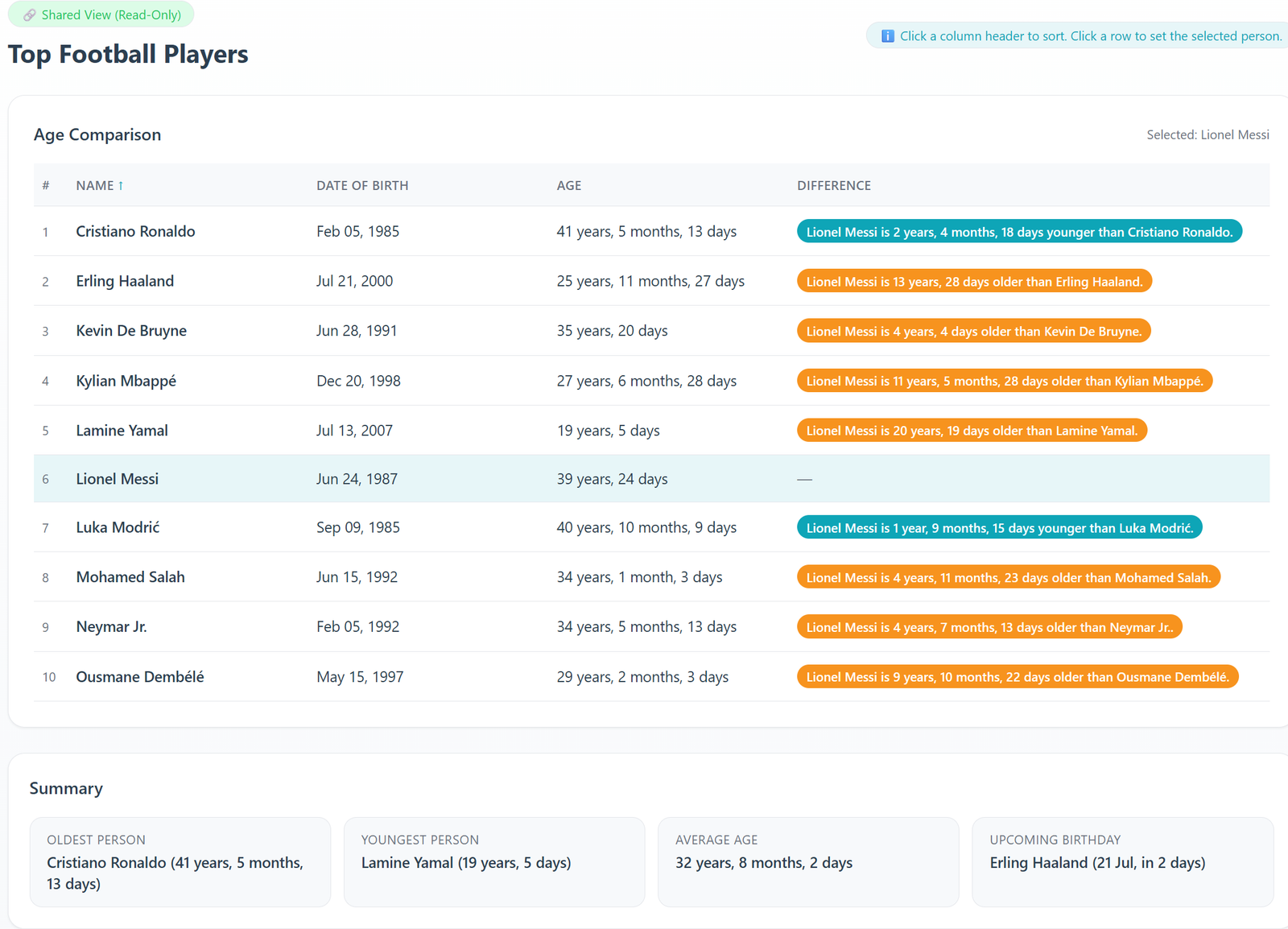
Task: Select the Mohamed Salah row
Action: click(x=651, y=577)
